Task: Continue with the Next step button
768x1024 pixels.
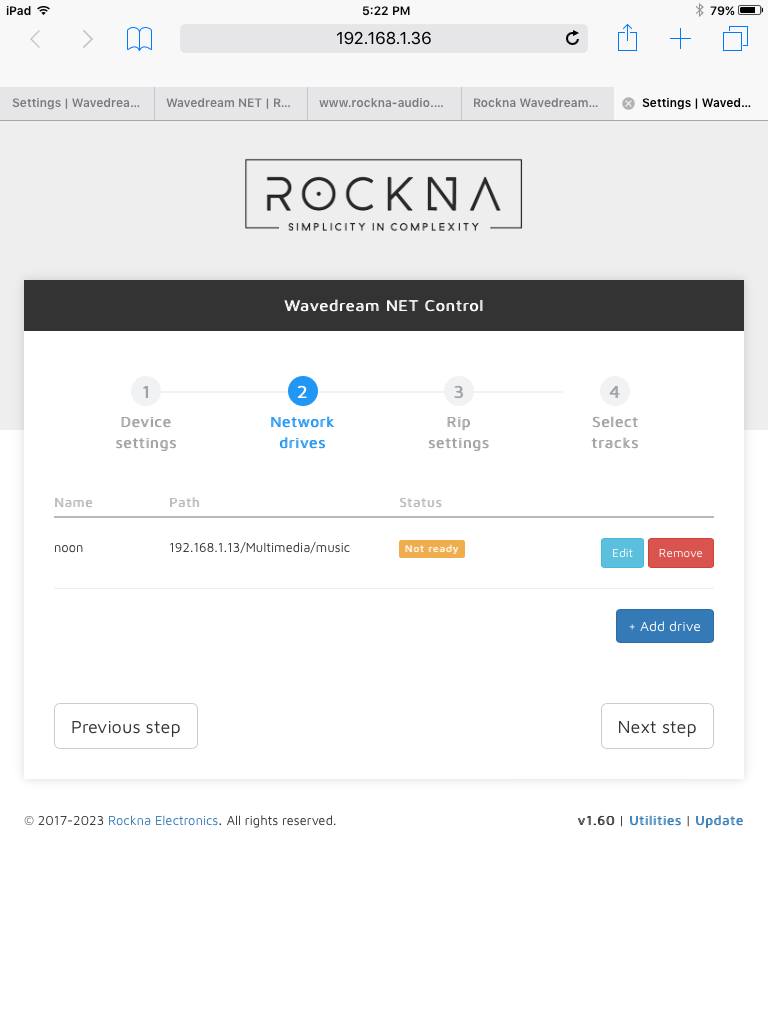Action: click(x=657, y=726)
